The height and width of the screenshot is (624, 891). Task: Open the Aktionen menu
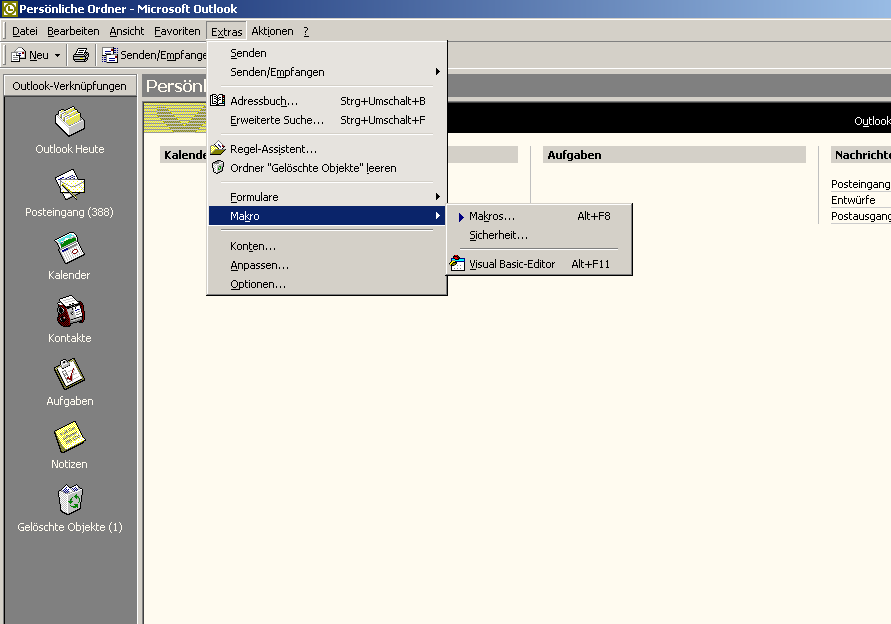pyautogui.click(x=272, y=31)
